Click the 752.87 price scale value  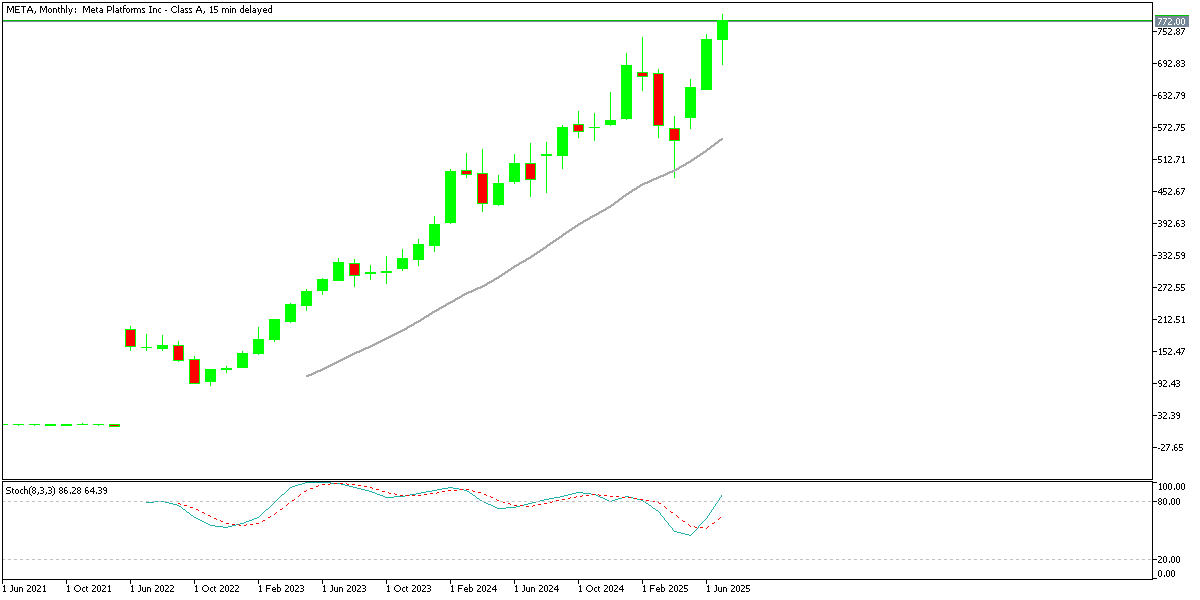(x=1170, y=31)
